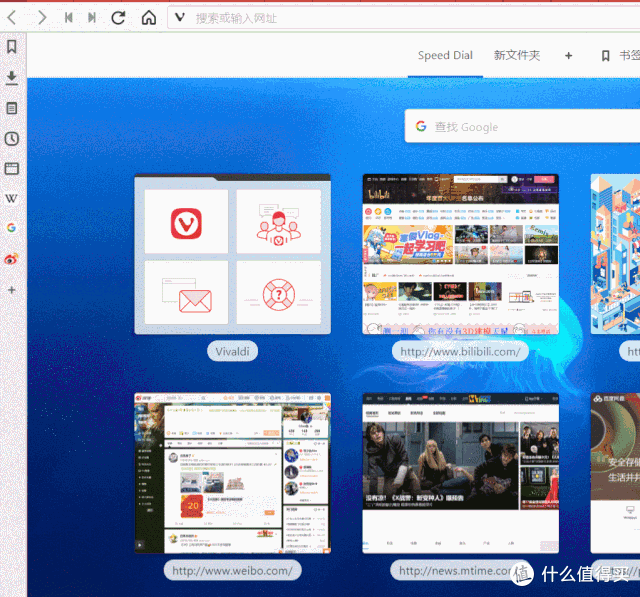The width and height of the screenshot is (640, 597).
Task: Click the Vivaldi logo in address bar
Action: click(x=180, y=18)
